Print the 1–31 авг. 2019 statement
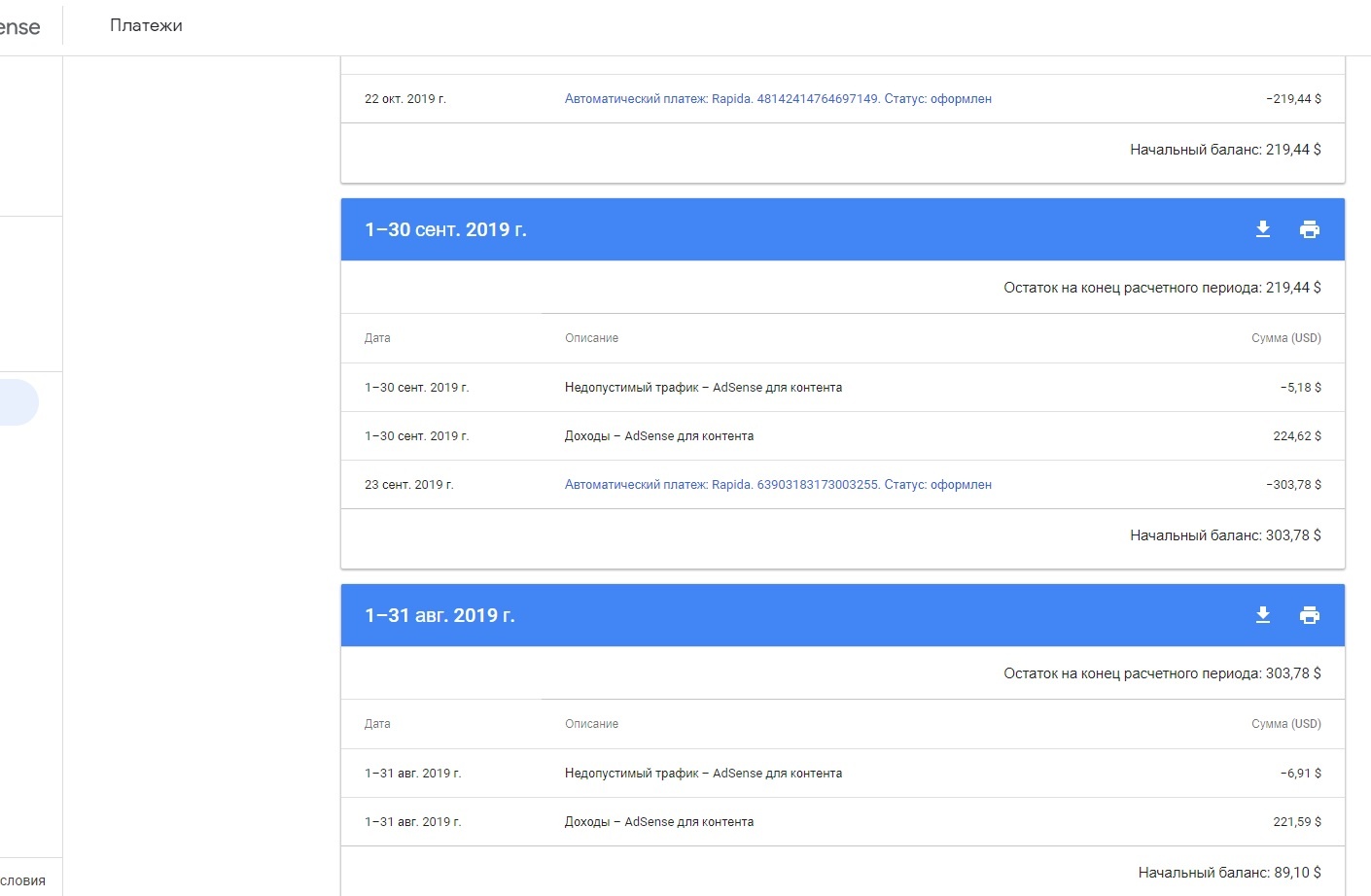 pos(1310,615)
